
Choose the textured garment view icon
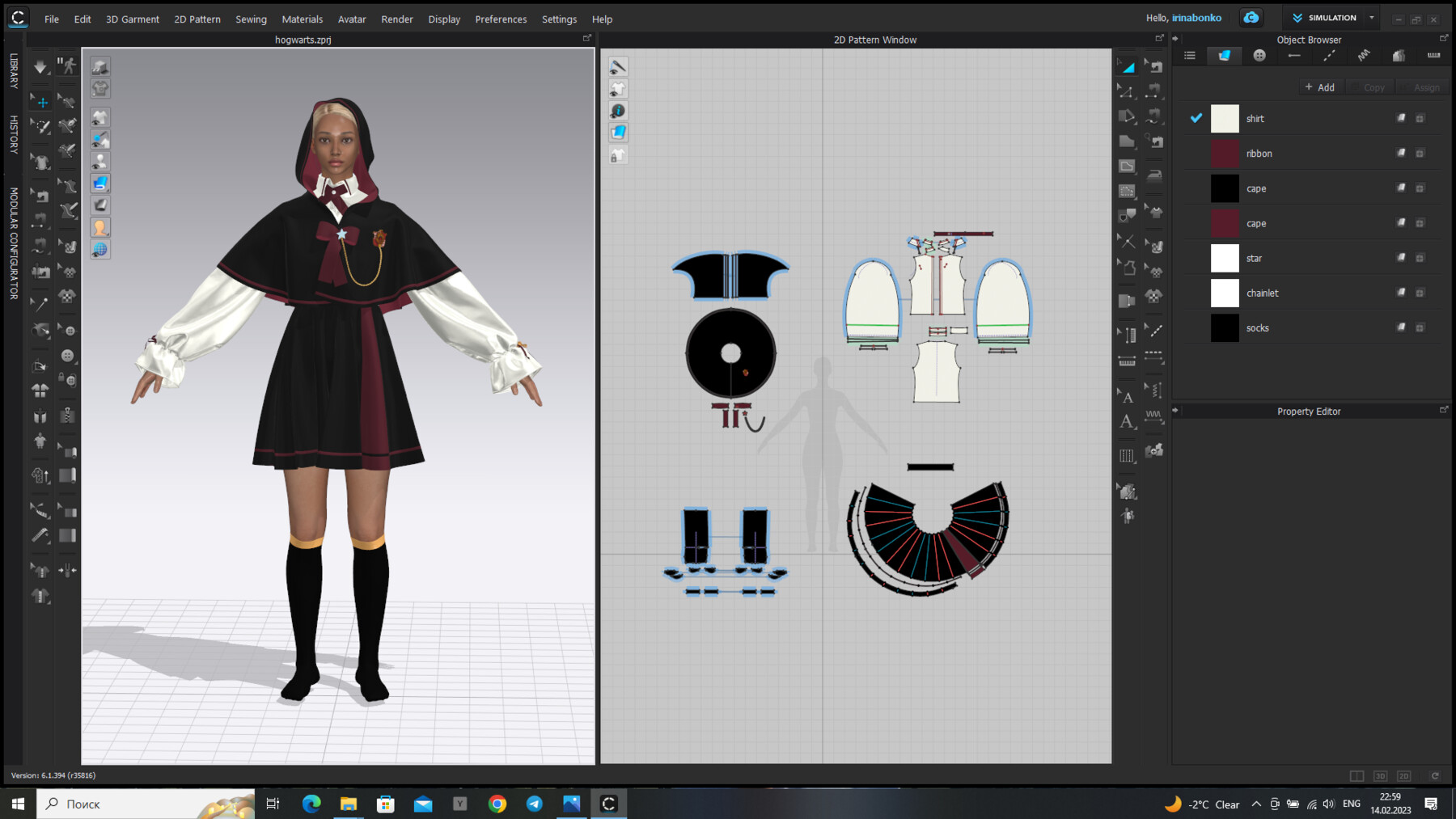coord(99,184)
